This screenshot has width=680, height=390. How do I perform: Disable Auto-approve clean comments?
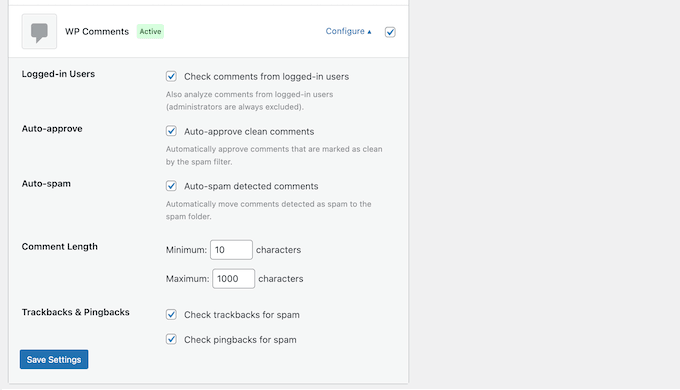[171, 131]
